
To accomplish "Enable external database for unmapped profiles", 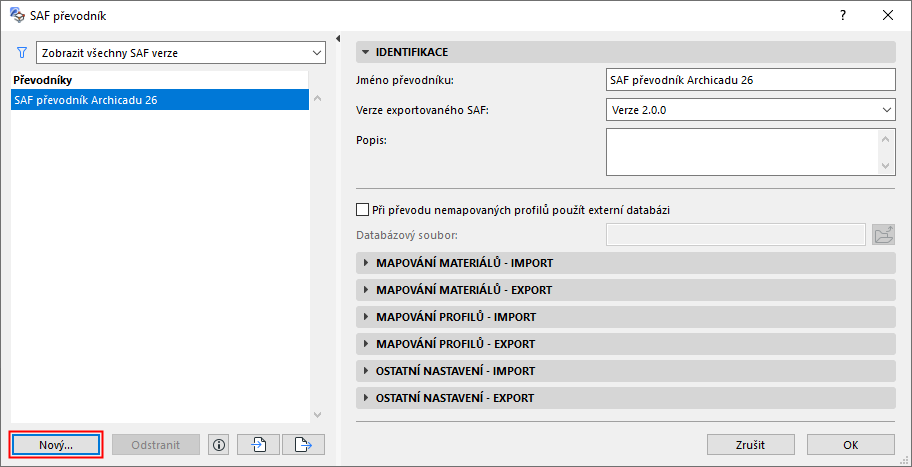I will pyautogui.click(x=363, y=210).
